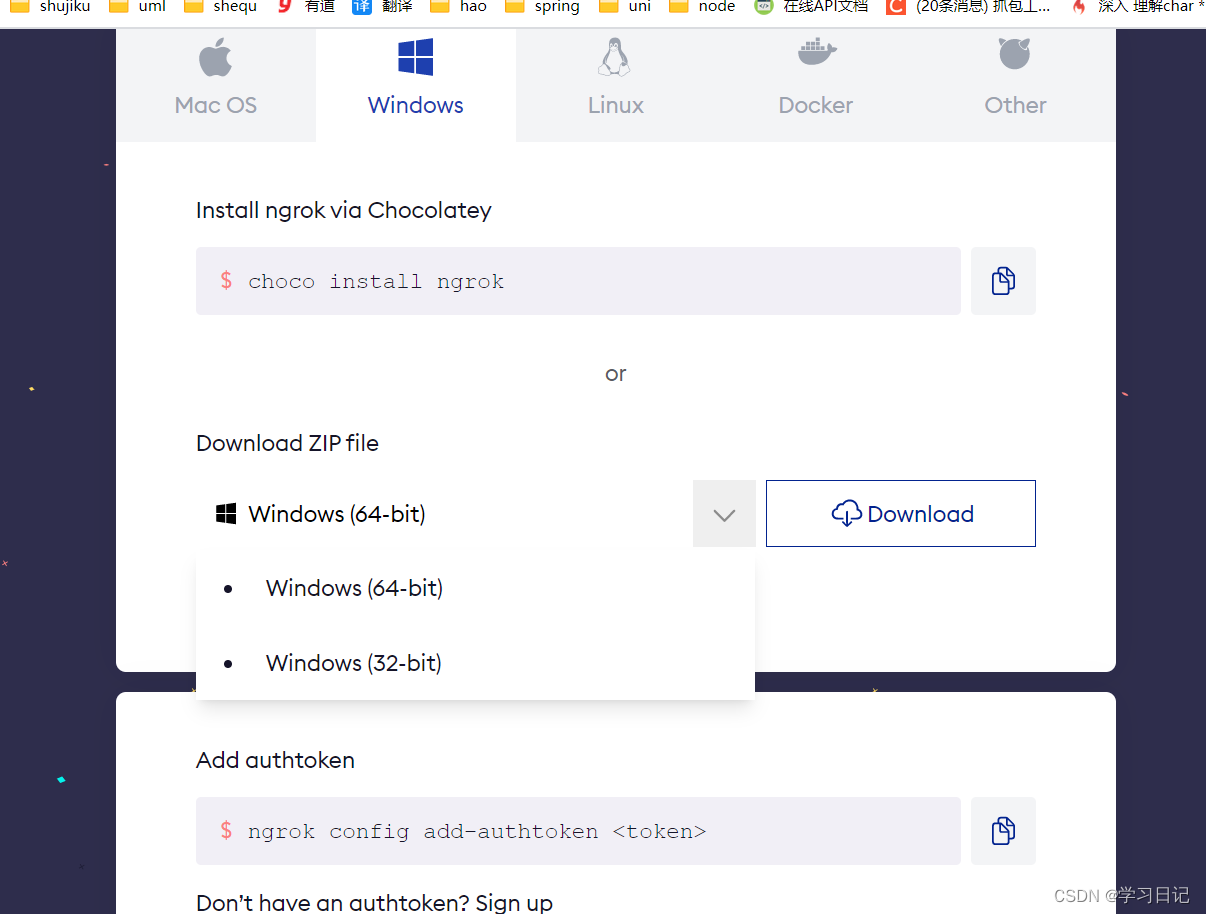Open the 'shujiku' bookmark folder
The width and height of the screenshot is (1206, 914).
tap(50, 7)
